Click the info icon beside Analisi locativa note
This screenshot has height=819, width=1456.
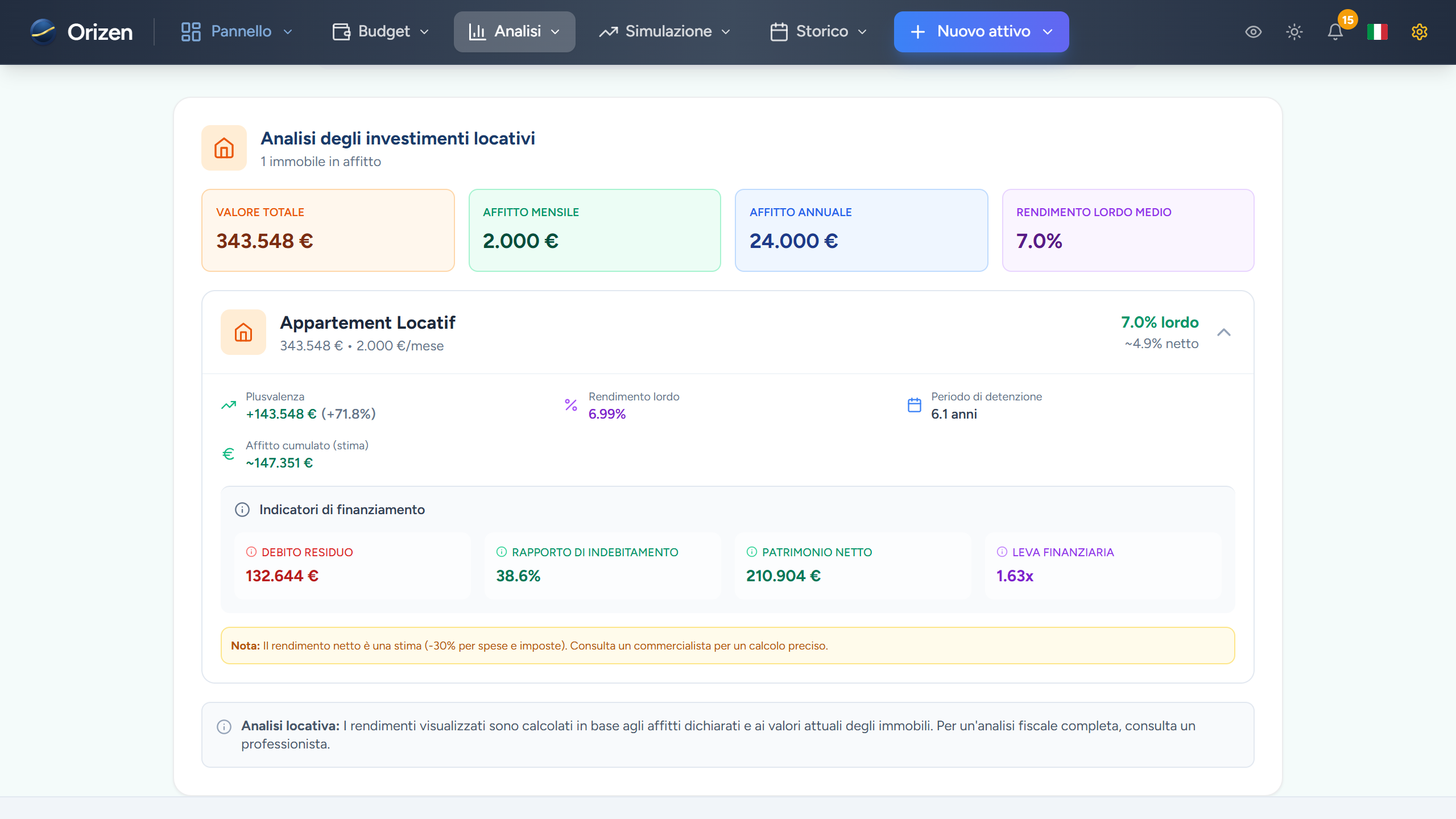pyautogui.click(x=224, y=726)
